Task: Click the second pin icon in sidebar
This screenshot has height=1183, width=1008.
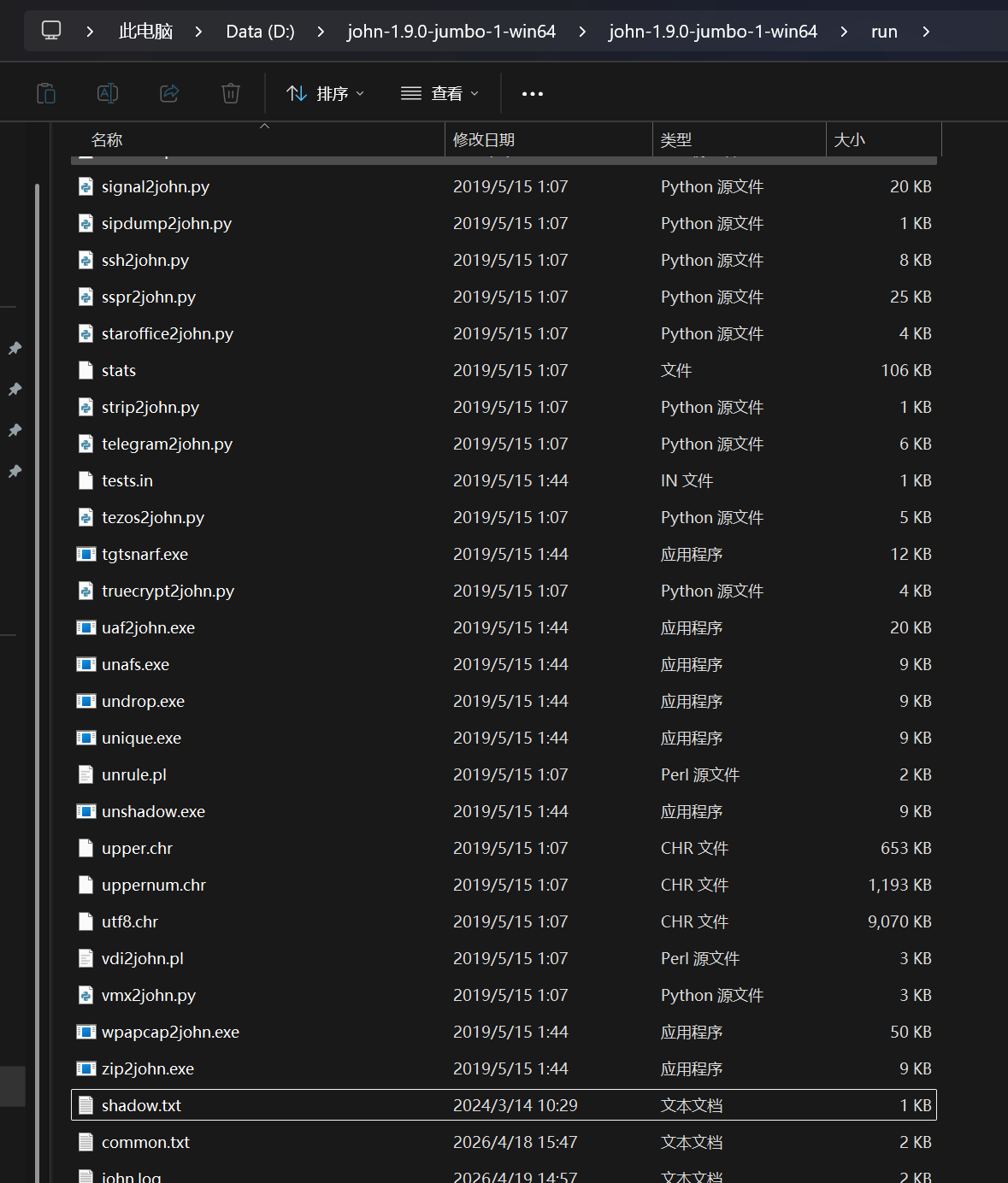Action: 15,389
